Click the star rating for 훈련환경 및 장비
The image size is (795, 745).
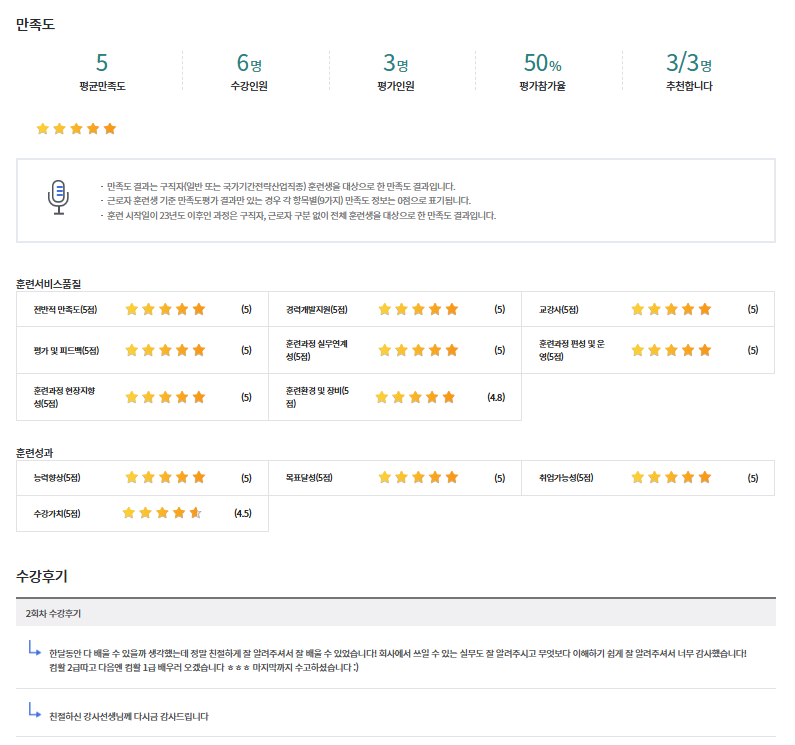click(415, 397)
